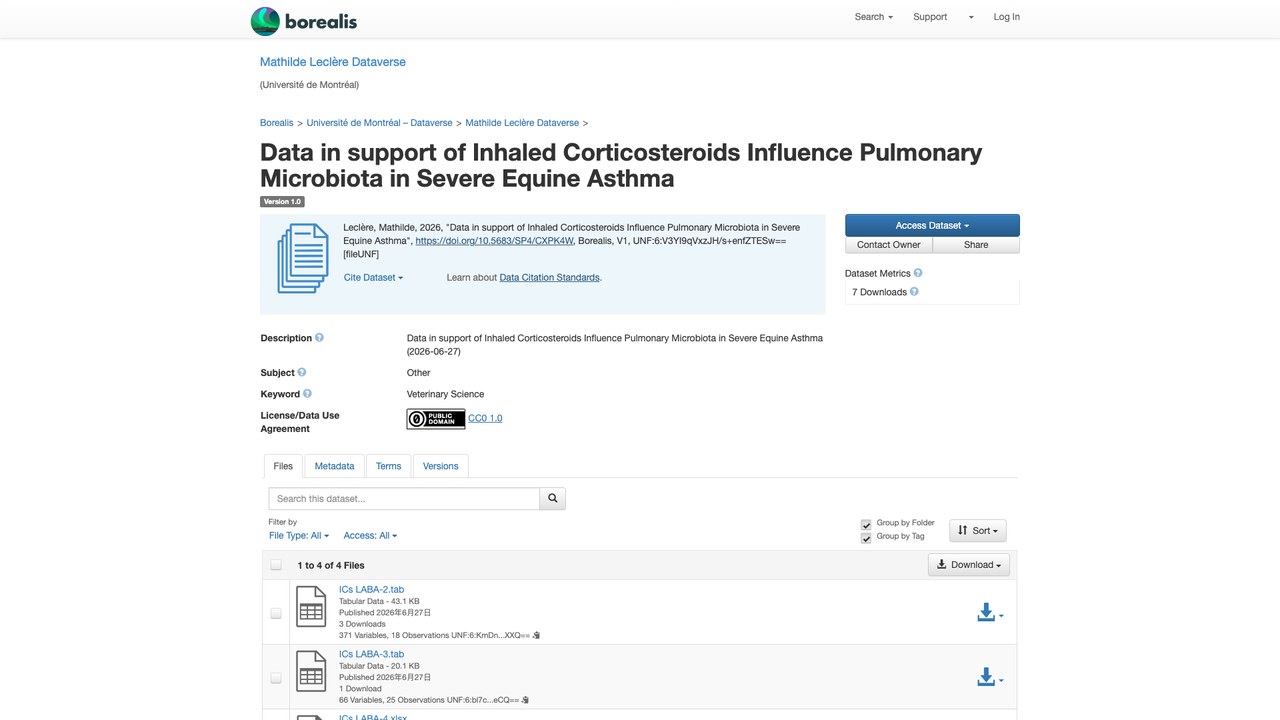Screen dimensions: 1280x720
Task: Switch to the Metadata tab
Action: 334,466
